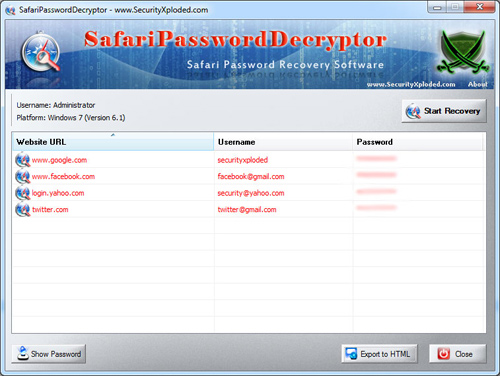
Task: Minimize the SafariPasswordDecryptor window
Action: [438, 7]
